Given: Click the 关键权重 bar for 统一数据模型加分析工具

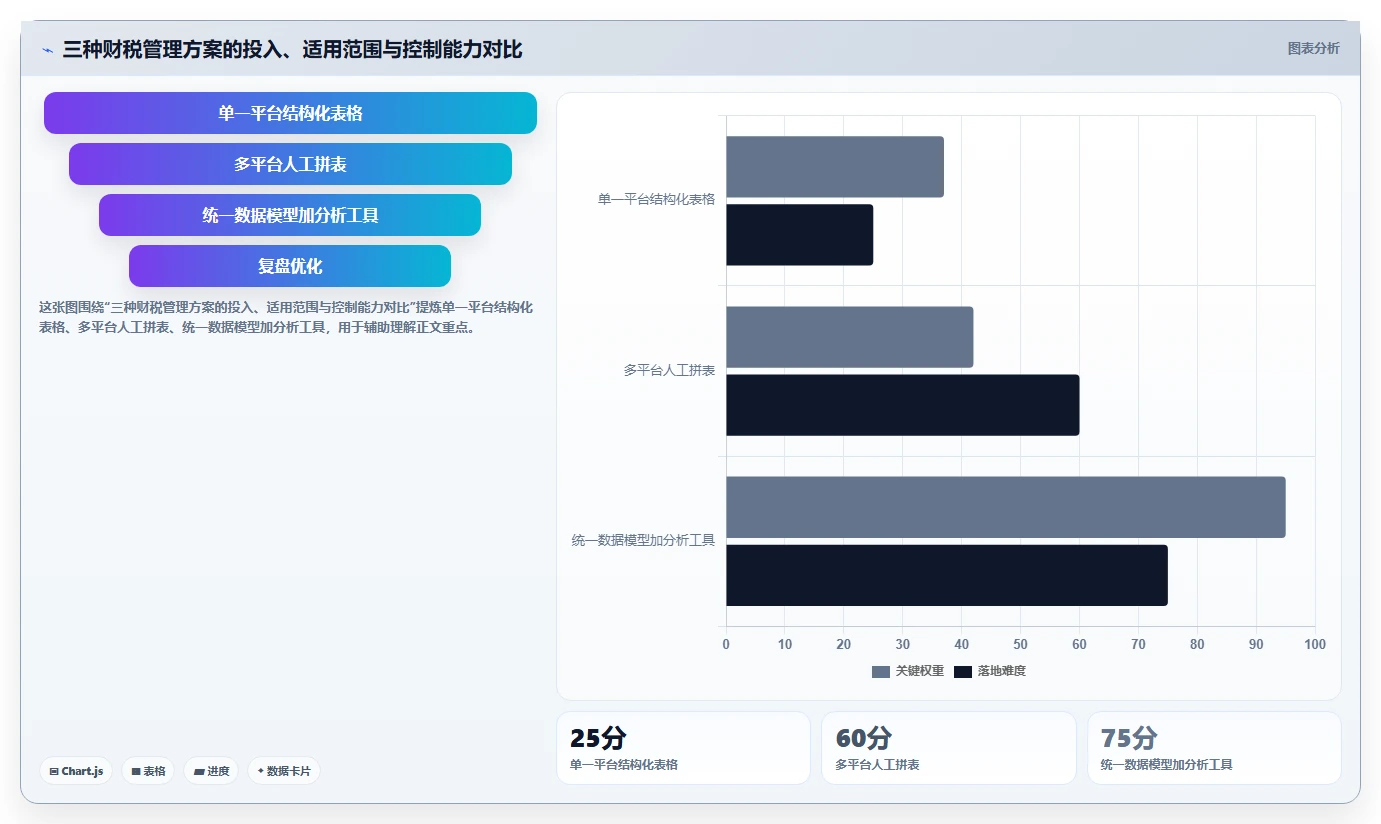Looking at the screenshot, I should (x=1006, y=507).
